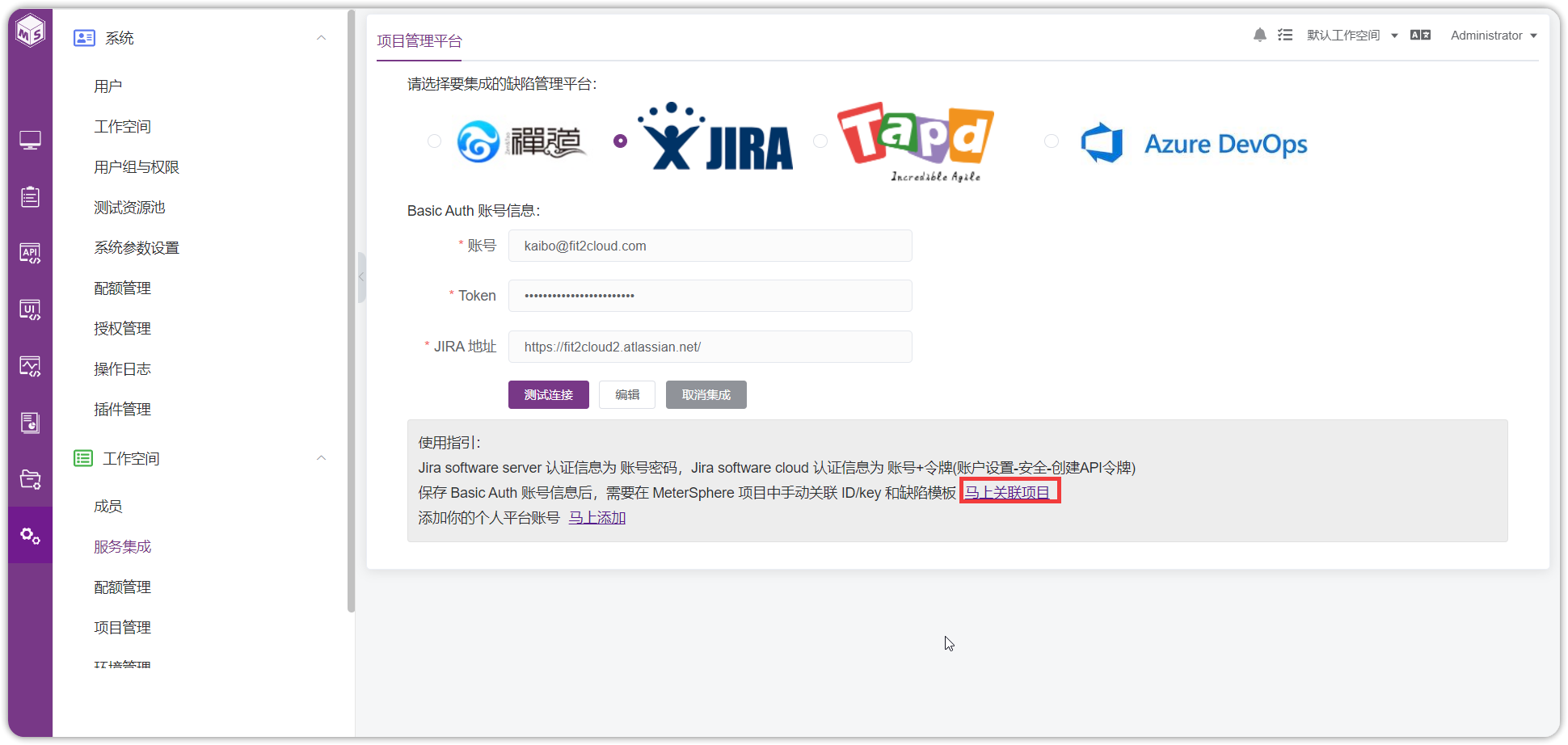Open 操作日志 menu item
The width and height of the screenshot is (1568, 745).
tap(123, 369)
